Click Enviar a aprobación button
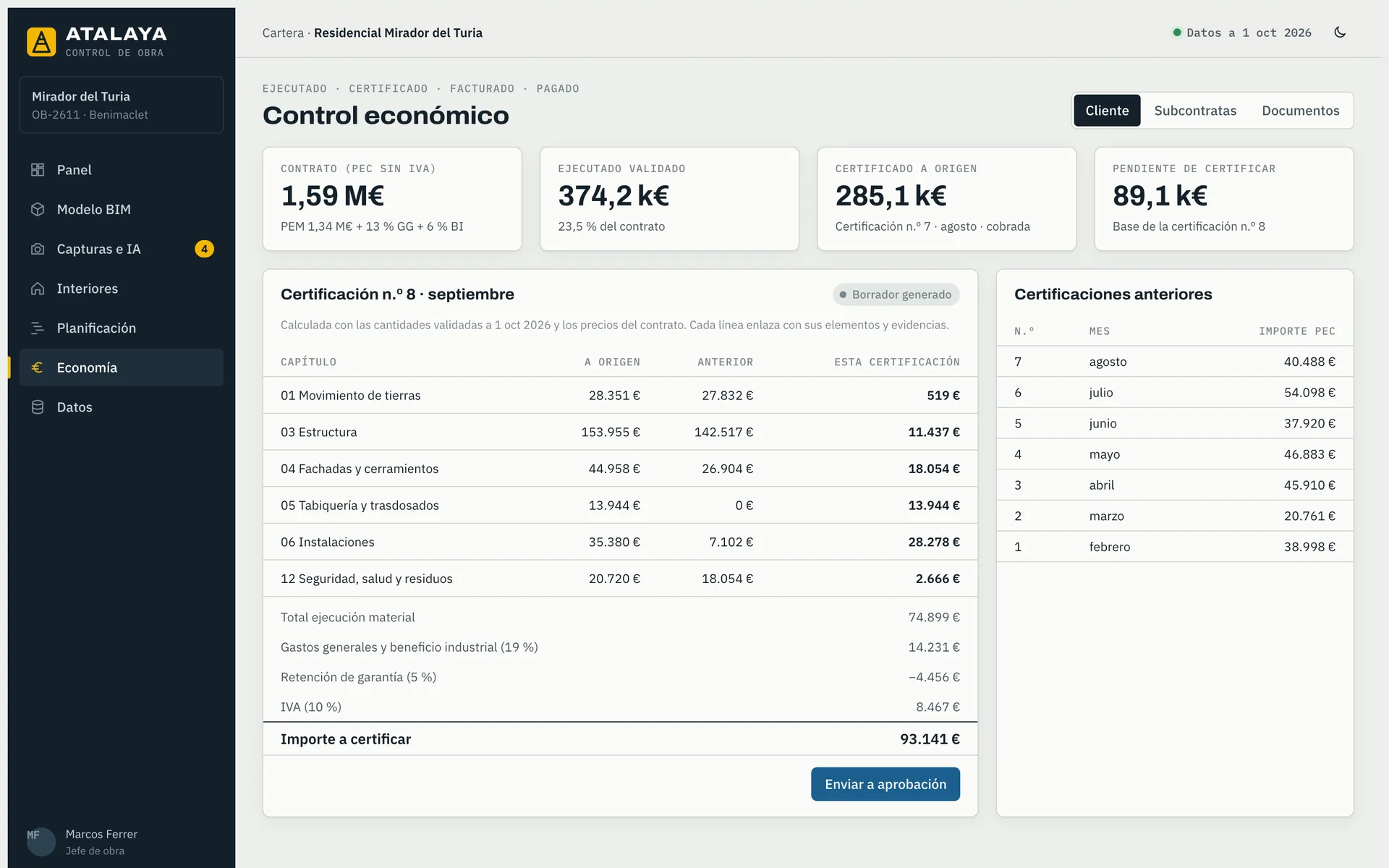The image size is (1389, 868). pos(885,784)
